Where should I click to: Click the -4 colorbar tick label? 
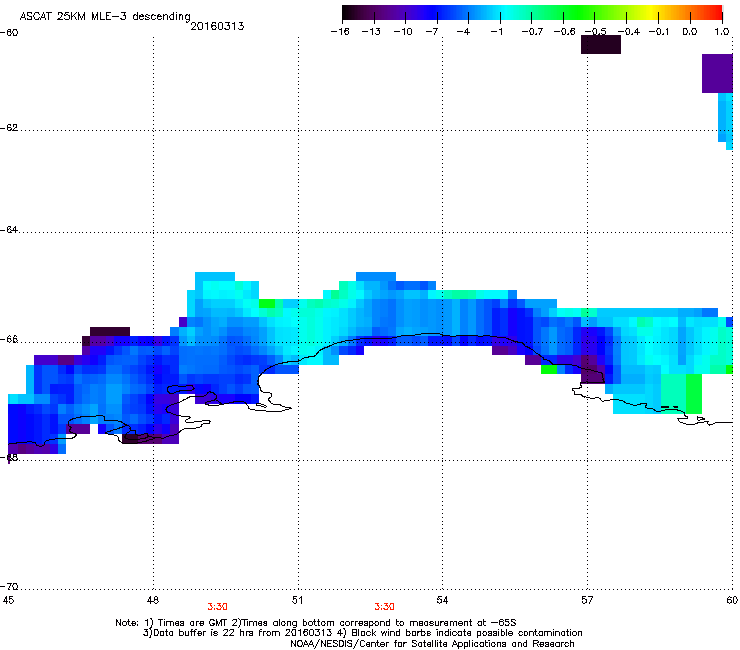[463, 32]
